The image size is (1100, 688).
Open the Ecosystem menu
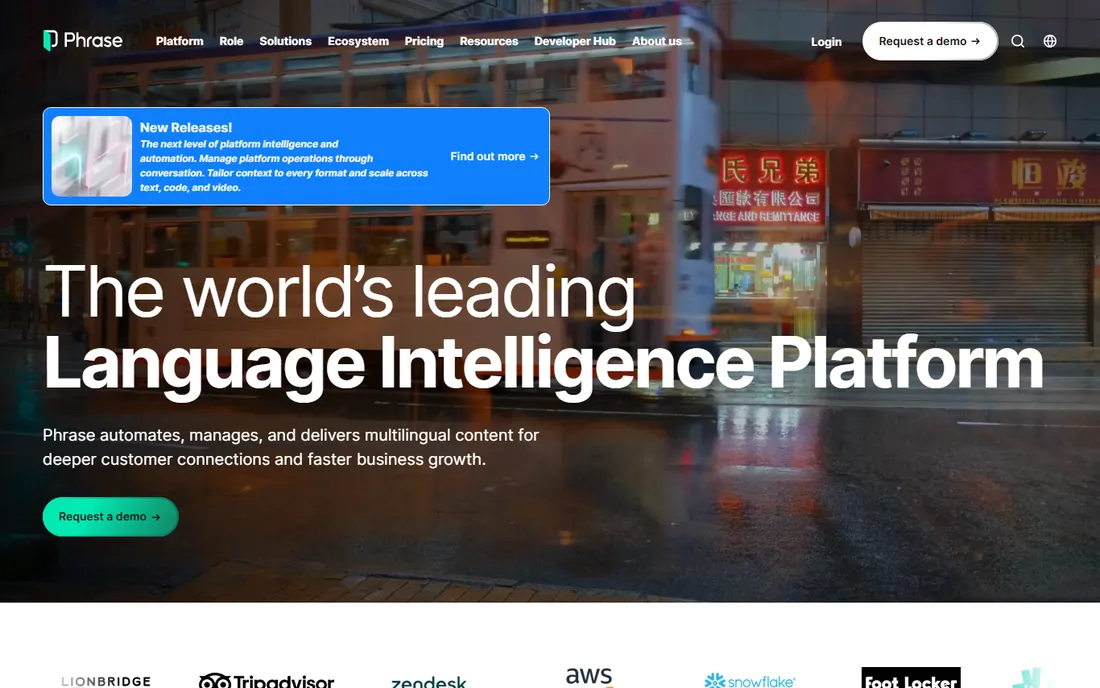tap(358, 41)
